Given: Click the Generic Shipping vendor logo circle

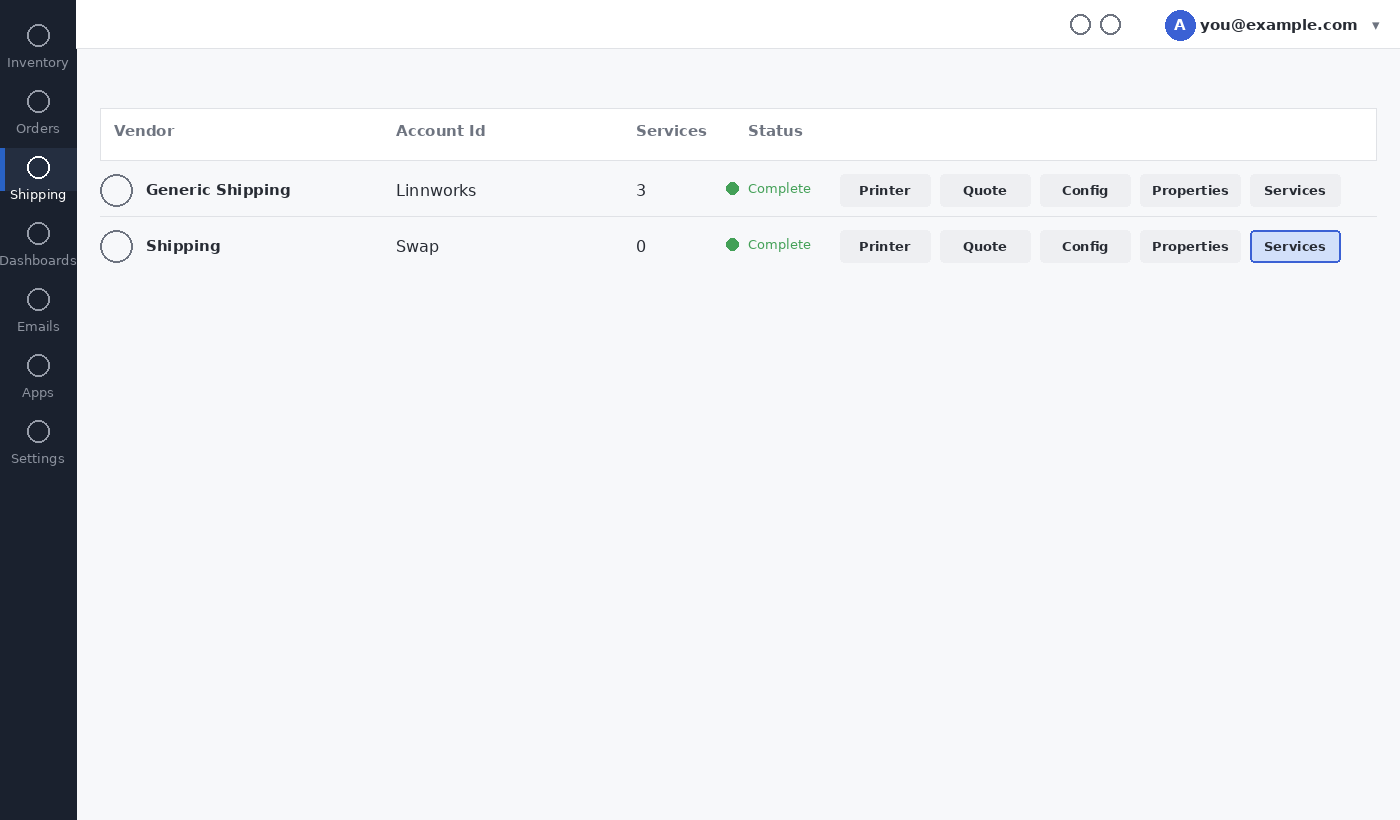Looking at the screenshot, I should (117, 190).
